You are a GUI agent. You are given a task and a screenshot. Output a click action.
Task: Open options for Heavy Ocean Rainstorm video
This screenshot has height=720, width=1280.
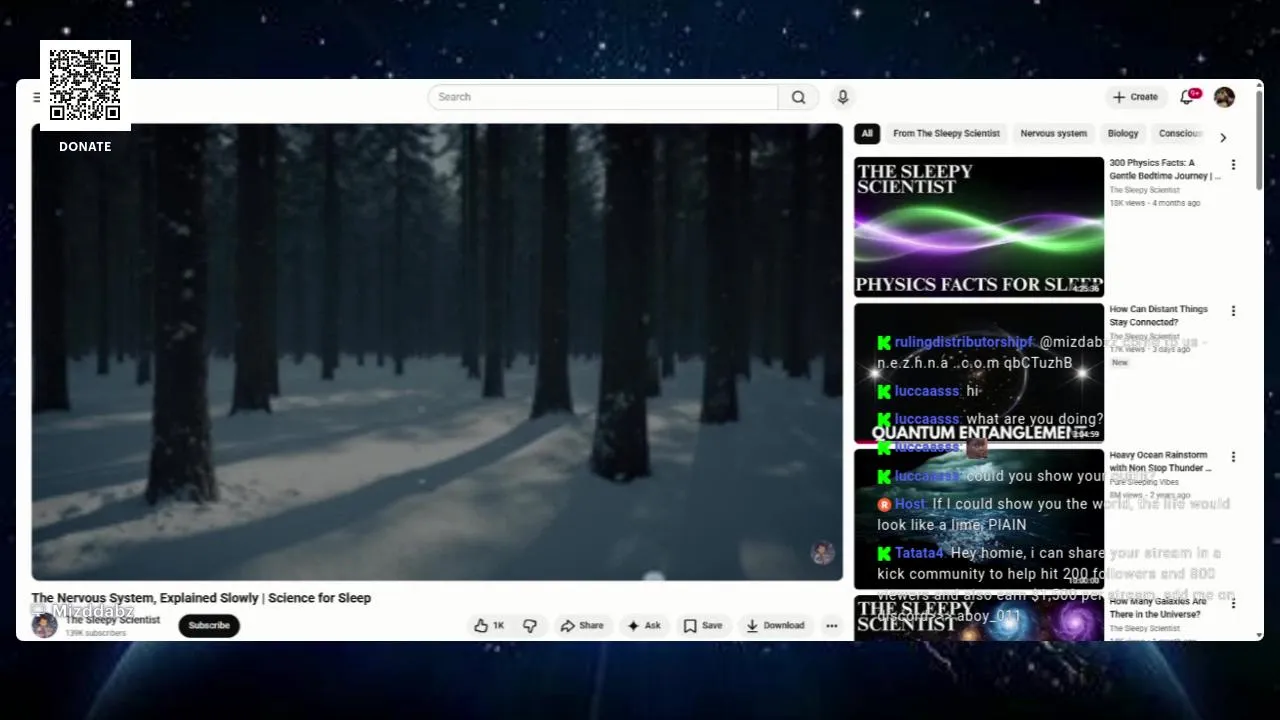click(x=1233, y=457)
